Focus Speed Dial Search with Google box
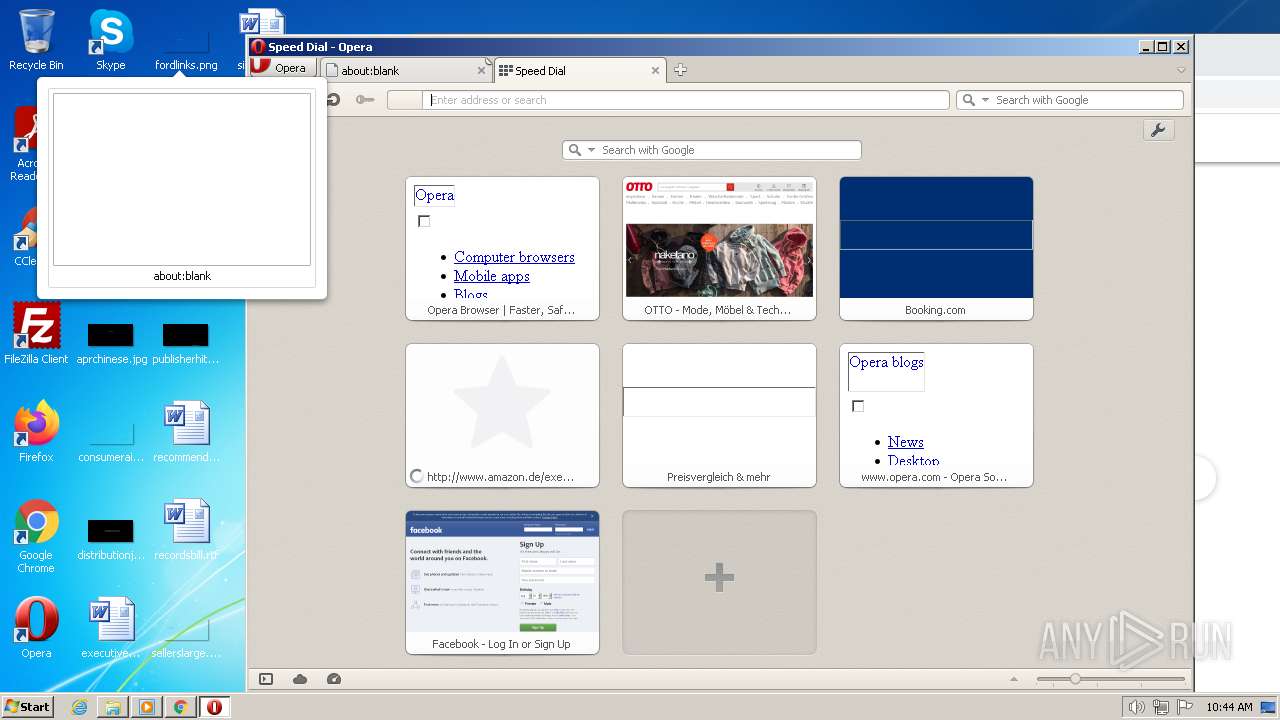Viewport: 1280px width, 720px height. pyautogui.click(x=712, y=150)
